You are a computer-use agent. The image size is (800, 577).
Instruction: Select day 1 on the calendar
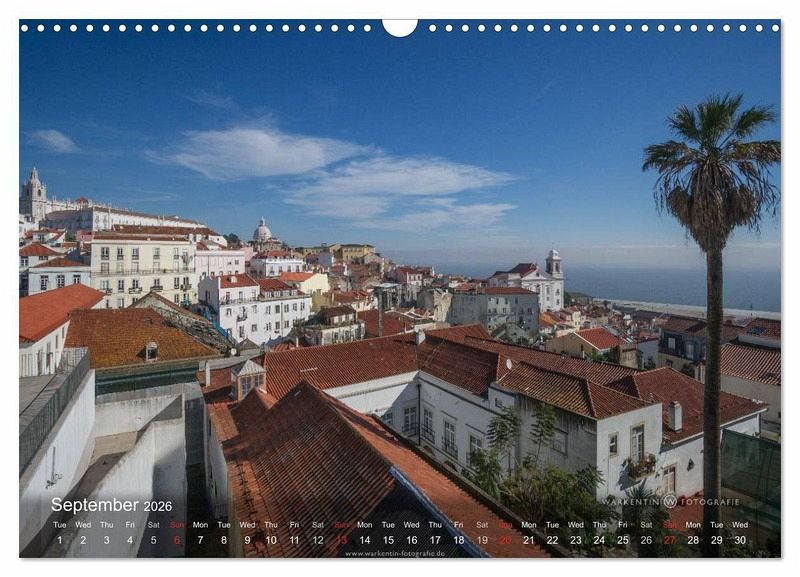[59, 540]
